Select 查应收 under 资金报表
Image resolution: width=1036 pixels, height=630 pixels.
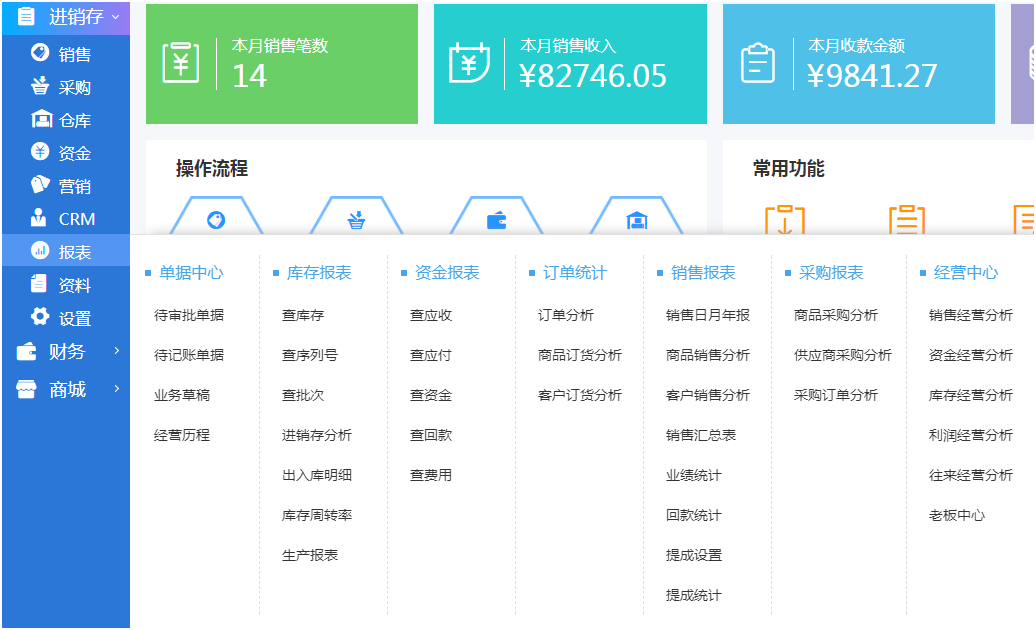point(431,315)
